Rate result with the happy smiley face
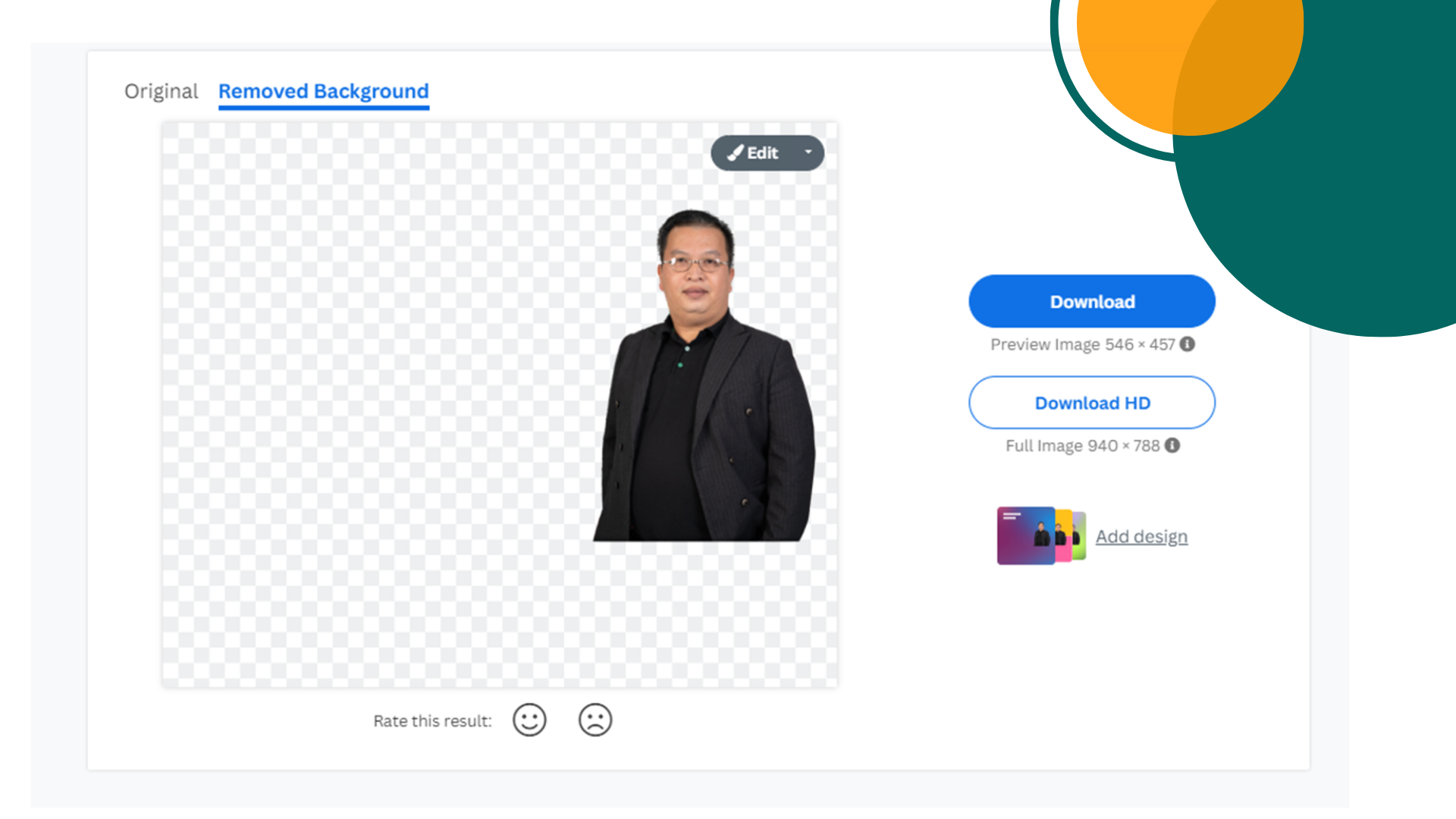 529,720
